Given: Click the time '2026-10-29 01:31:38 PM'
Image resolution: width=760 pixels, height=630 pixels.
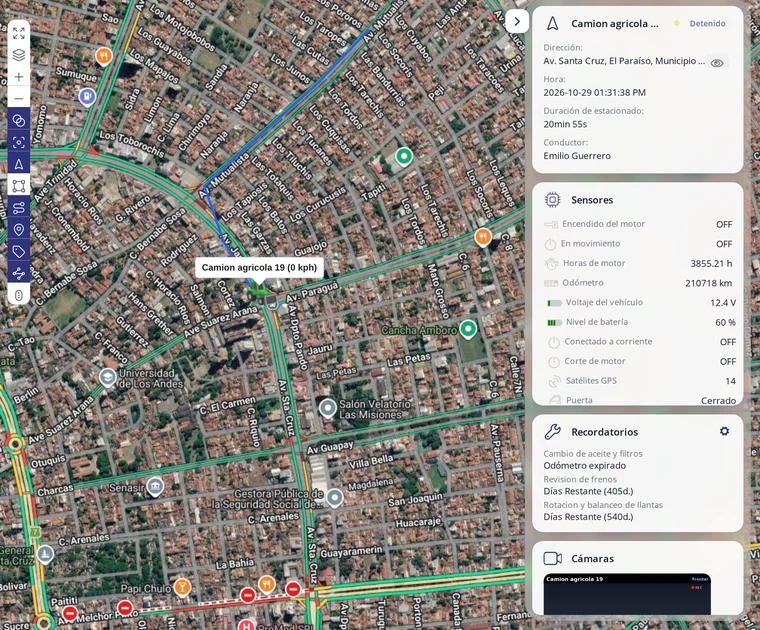Looking at the screenshot, I should (x=594, y=93).
